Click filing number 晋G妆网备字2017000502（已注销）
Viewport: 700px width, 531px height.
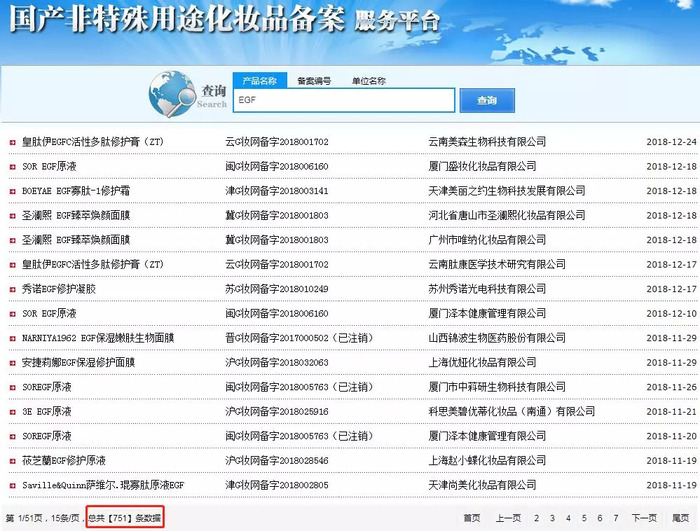click(299, 338)
